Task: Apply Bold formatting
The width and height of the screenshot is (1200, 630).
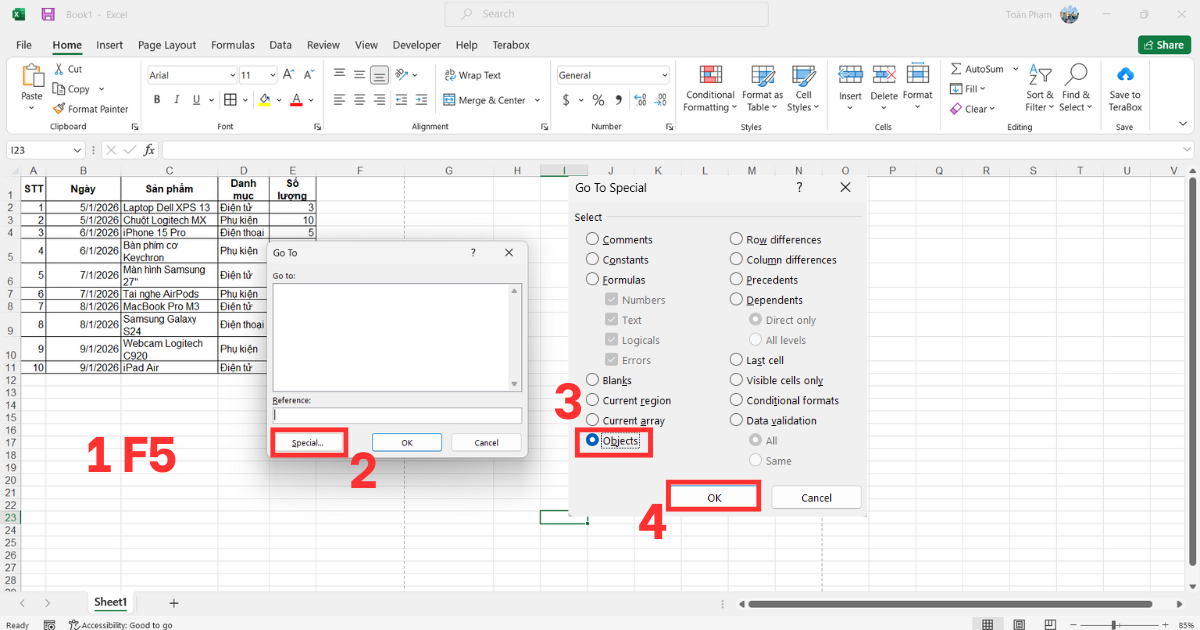Action: 157,100
